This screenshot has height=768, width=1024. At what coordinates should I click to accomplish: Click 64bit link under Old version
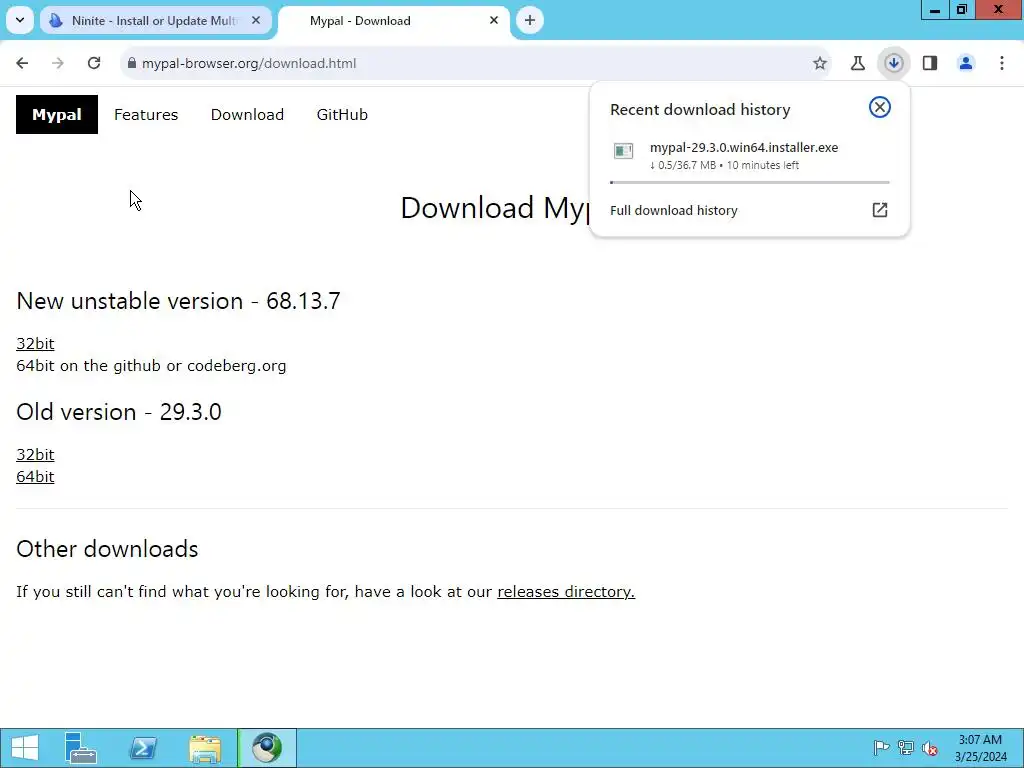click(x=35, y=477)
